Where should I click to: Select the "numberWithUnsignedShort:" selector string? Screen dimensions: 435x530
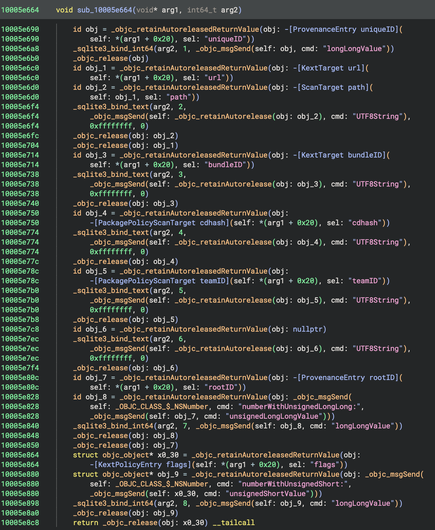click(293, 484)
